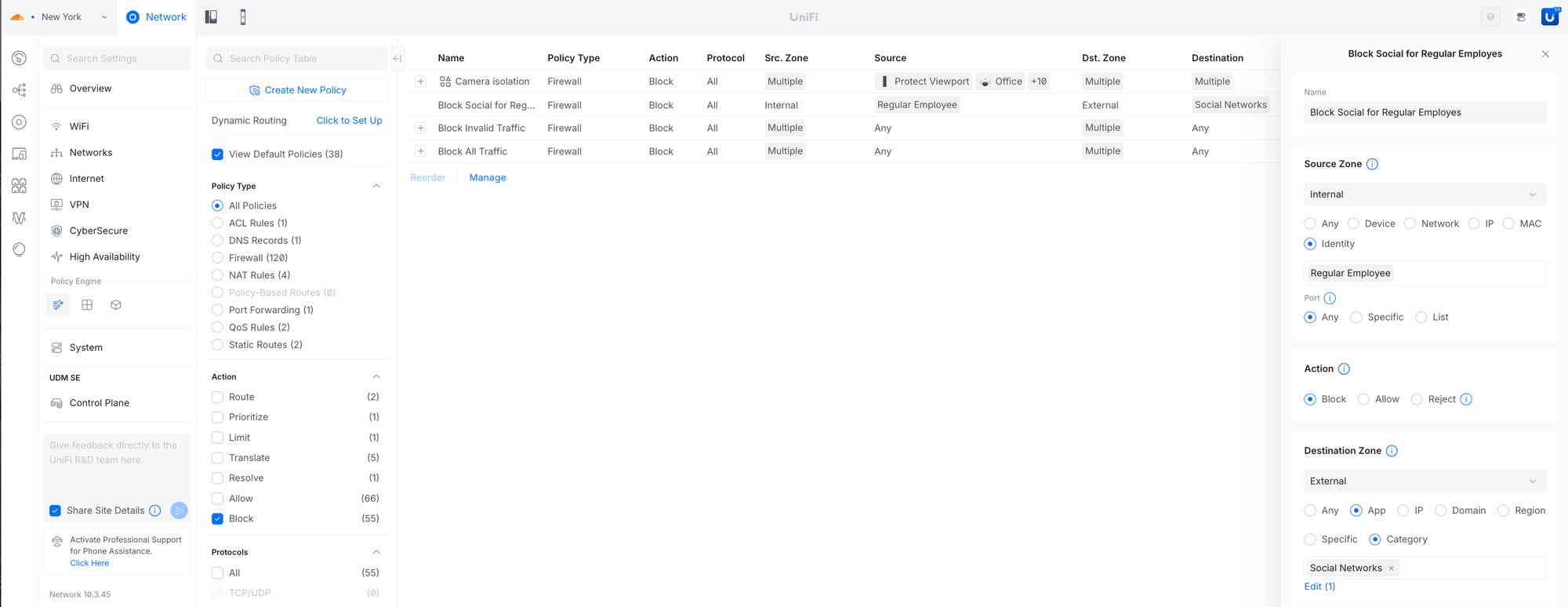Screen dimensions: 1568x607
Task: Send feedback with the arrow button
Action: click(179, 511)
